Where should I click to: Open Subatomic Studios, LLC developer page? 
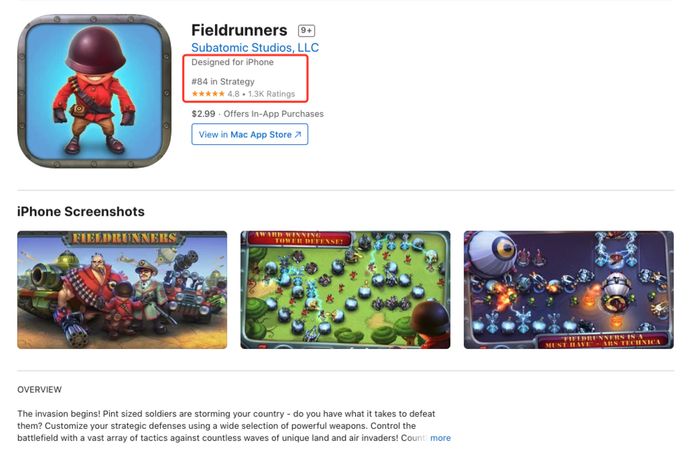click(255, 48)
